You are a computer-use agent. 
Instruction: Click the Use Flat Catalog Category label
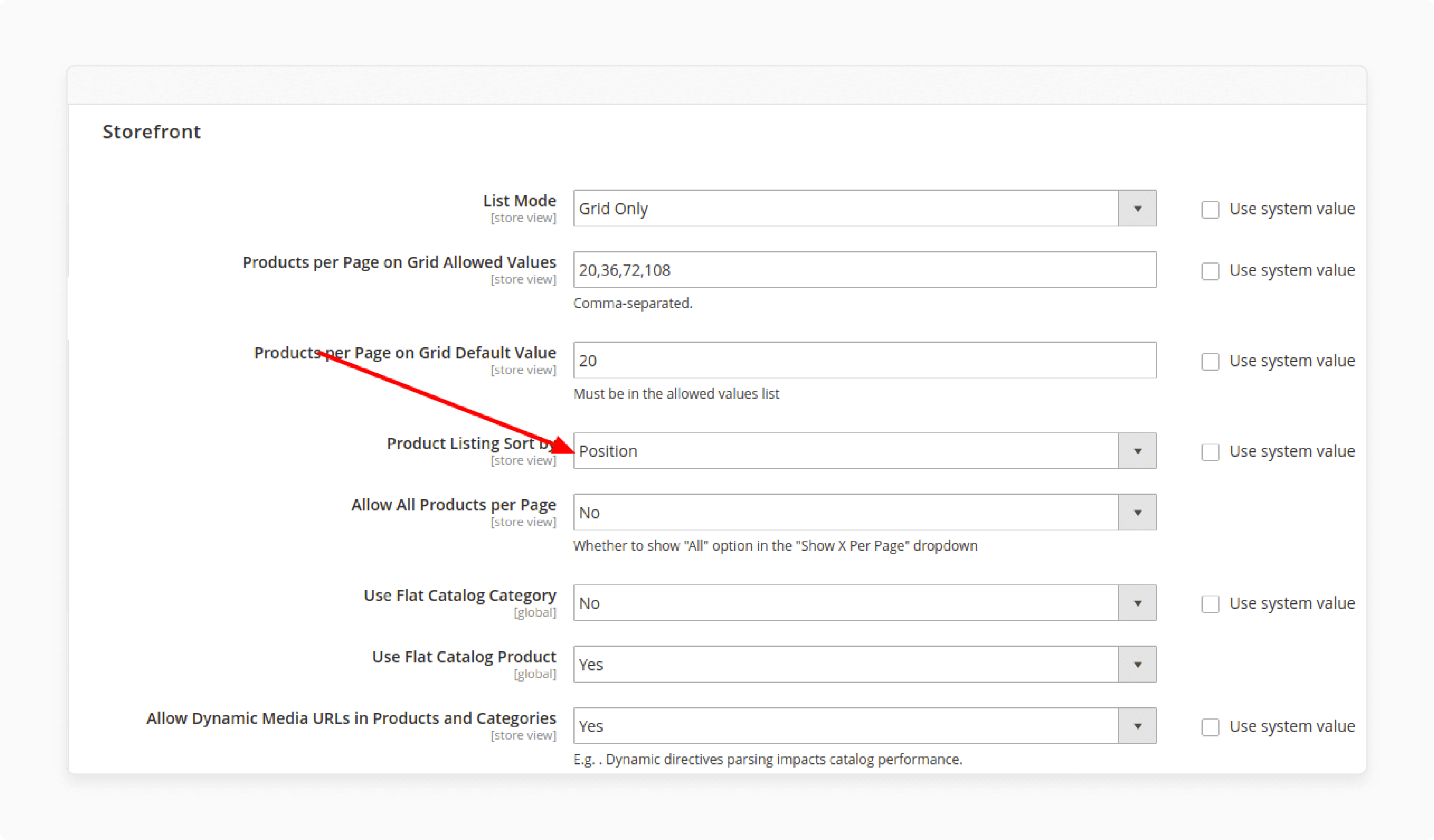(460, 596)
